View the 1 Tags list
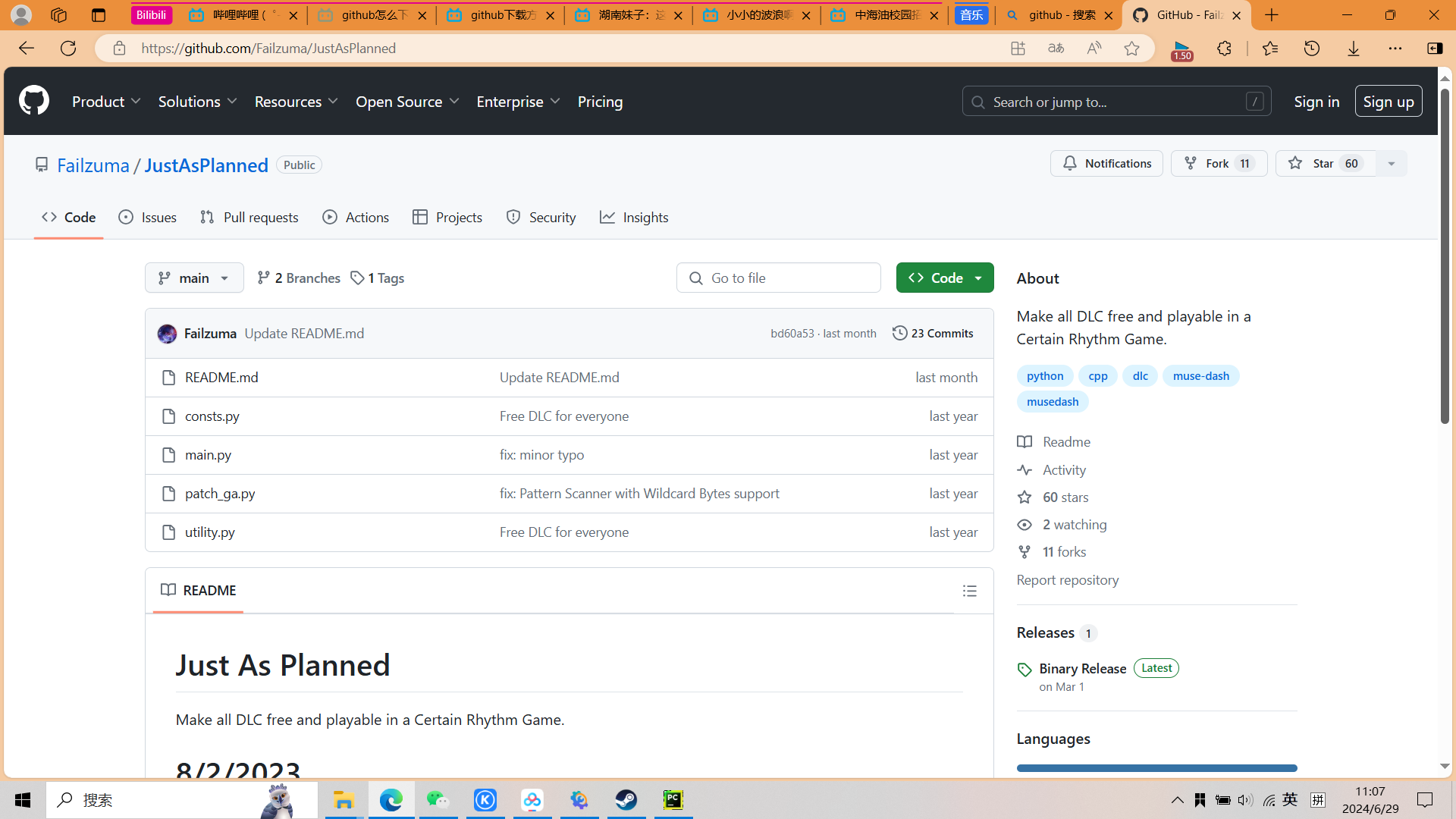The height and width of the screenshot is (819, 1456). (377, 278)
